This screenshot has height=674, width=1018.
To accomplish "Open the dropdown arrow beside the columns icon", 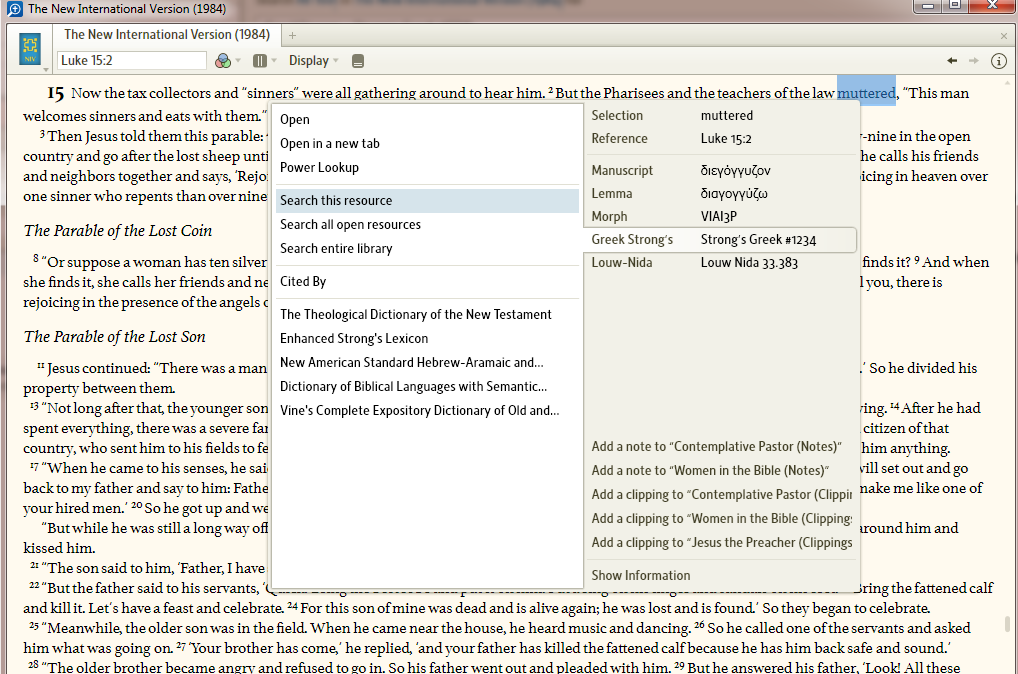I will click(x=273, y=61).
